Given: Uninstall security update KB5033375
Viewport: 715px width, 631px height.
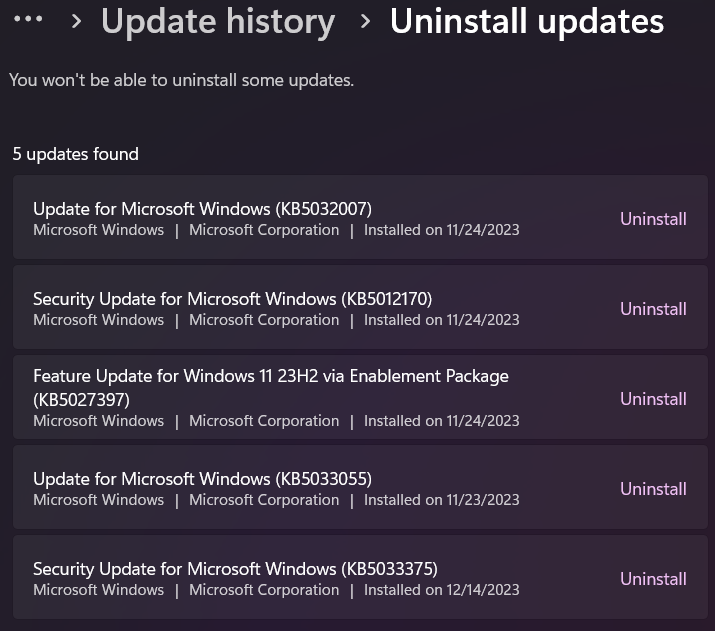Looking at the screenshot, I should [x=653, y=579].
